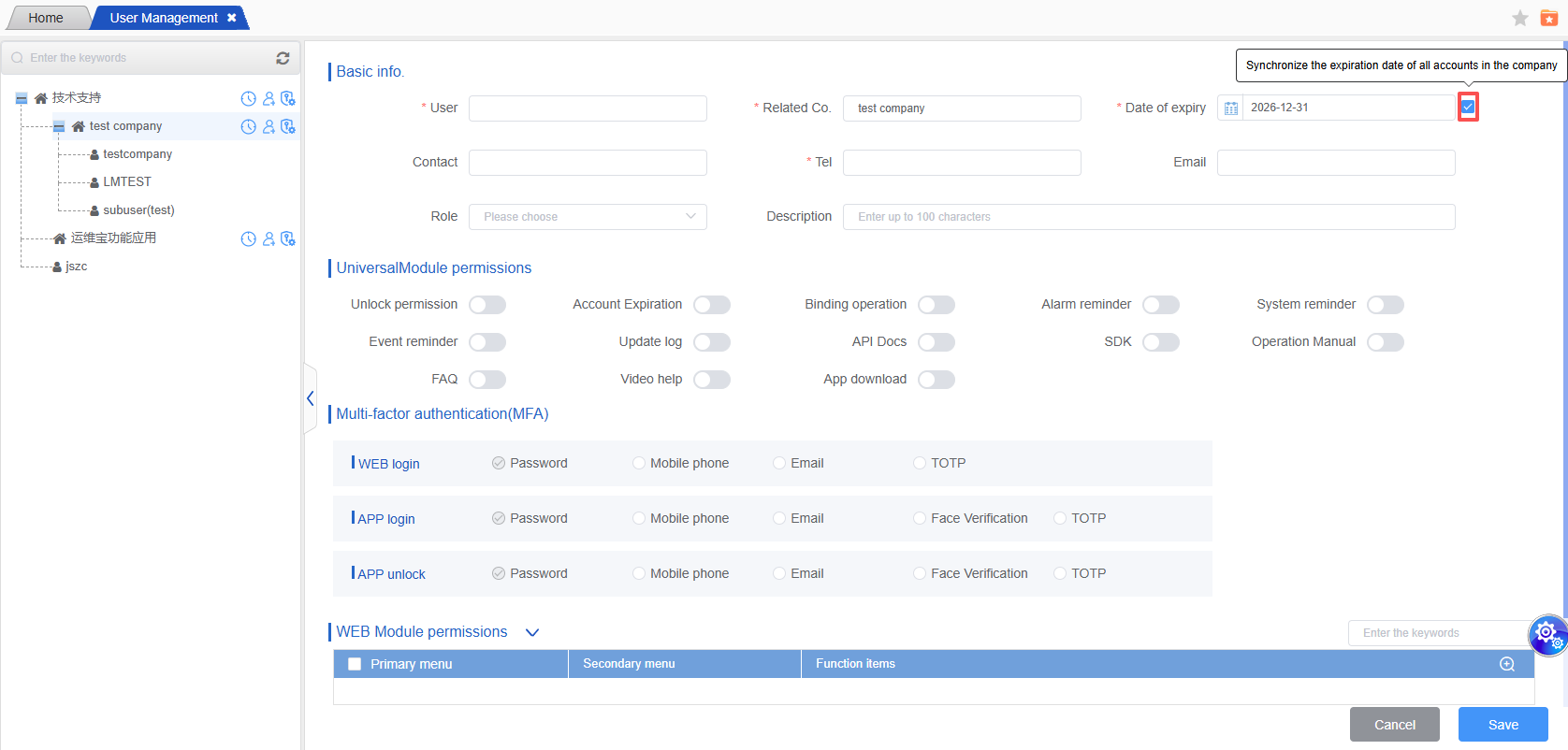Open permission shield icon for 运维宝功能应用

point(288,238)
